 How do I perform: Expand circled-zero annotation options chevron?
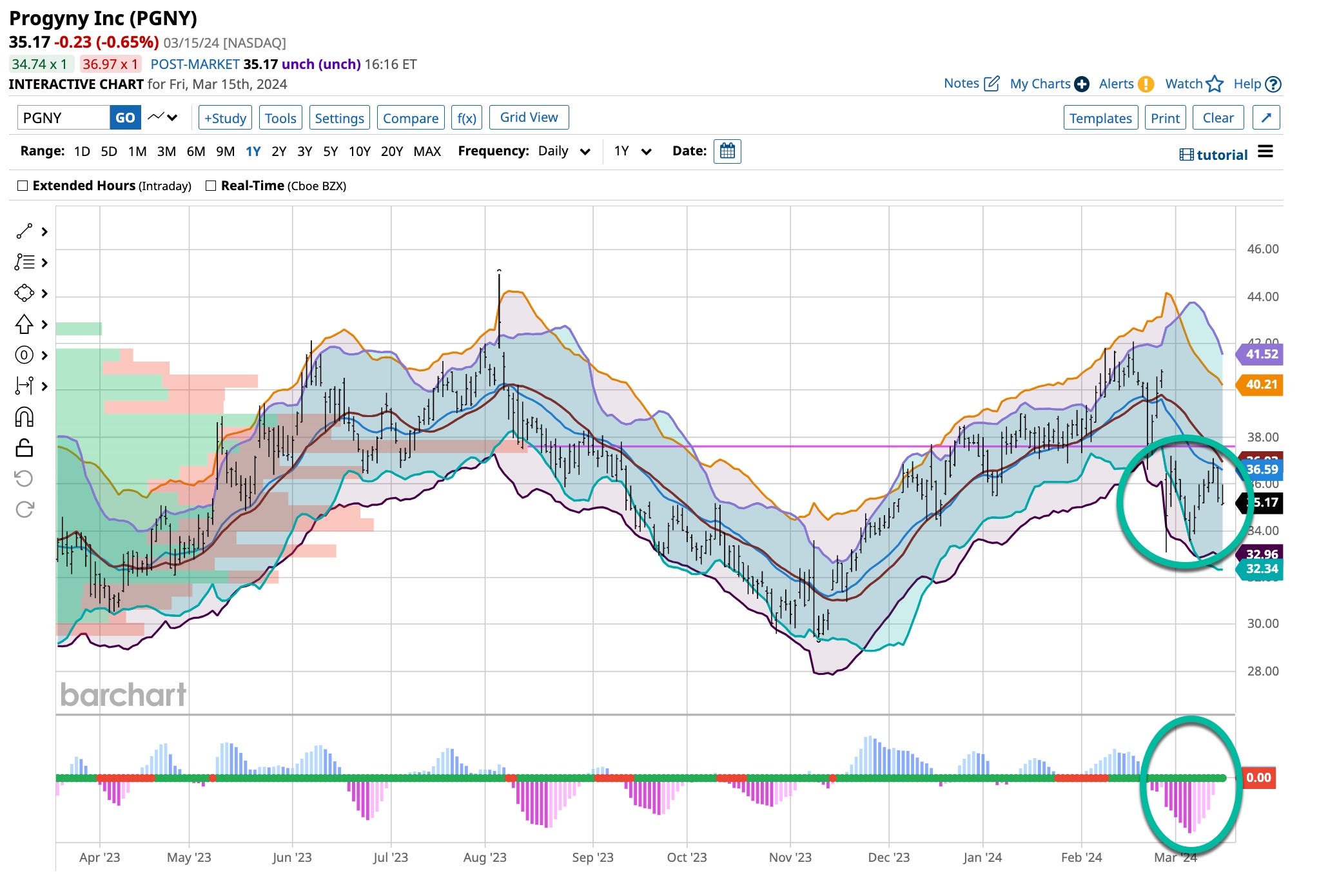point(44,355)
